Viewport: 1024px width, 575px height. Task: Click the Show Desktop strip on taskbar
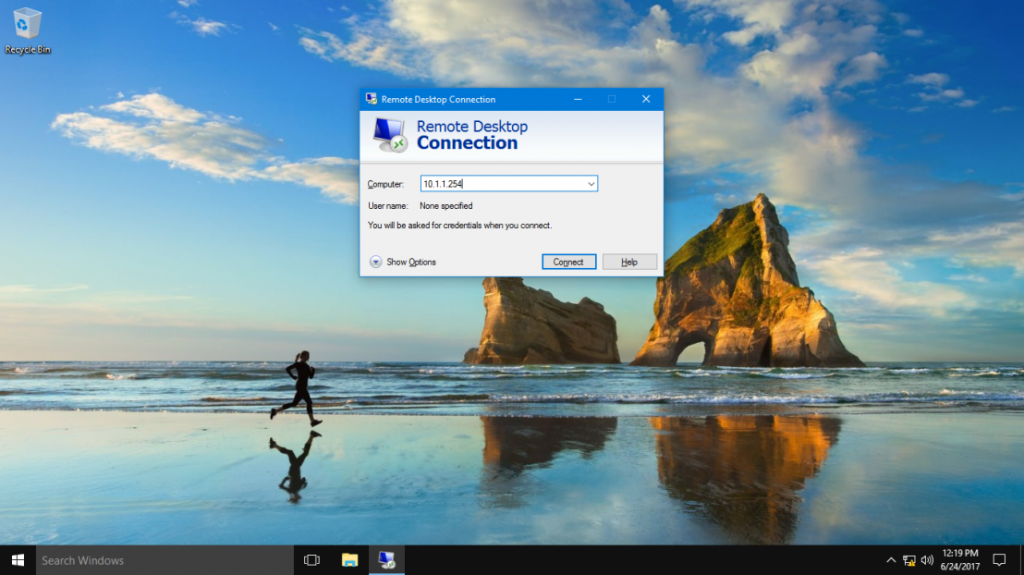1021,560
